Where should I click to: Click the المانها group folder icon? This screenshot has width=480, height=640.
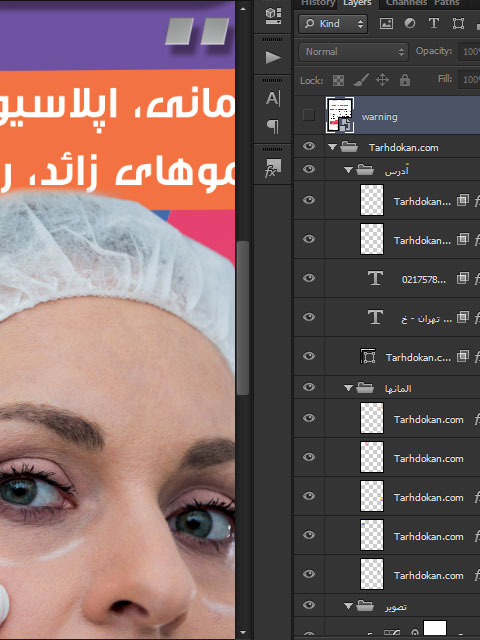tap(365, 388)
